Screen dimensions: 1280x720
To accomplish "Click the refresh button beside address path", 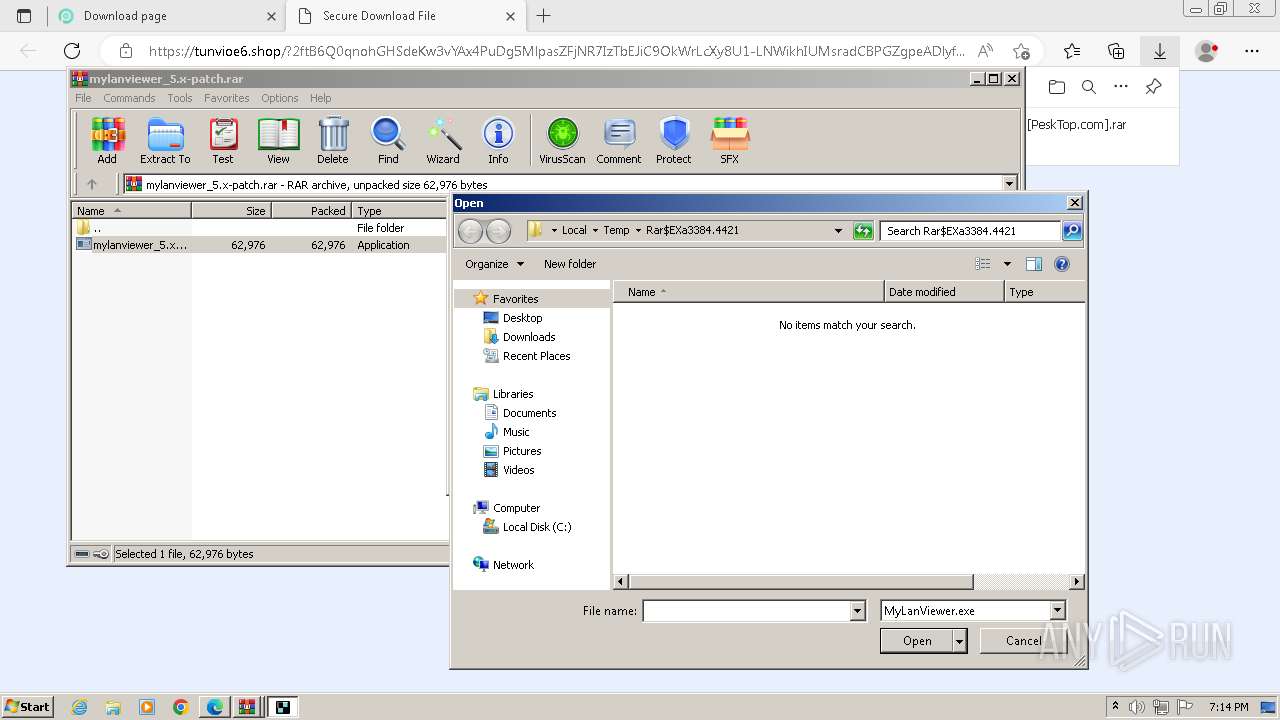I will 863,231.
